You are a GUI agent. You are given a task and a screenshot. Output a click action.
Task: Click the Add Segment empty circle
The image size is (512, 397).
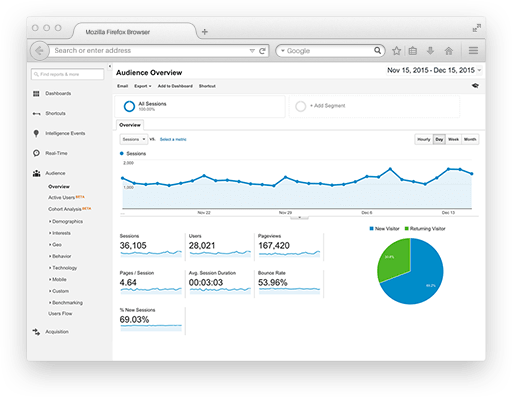[x=300, y=106]
